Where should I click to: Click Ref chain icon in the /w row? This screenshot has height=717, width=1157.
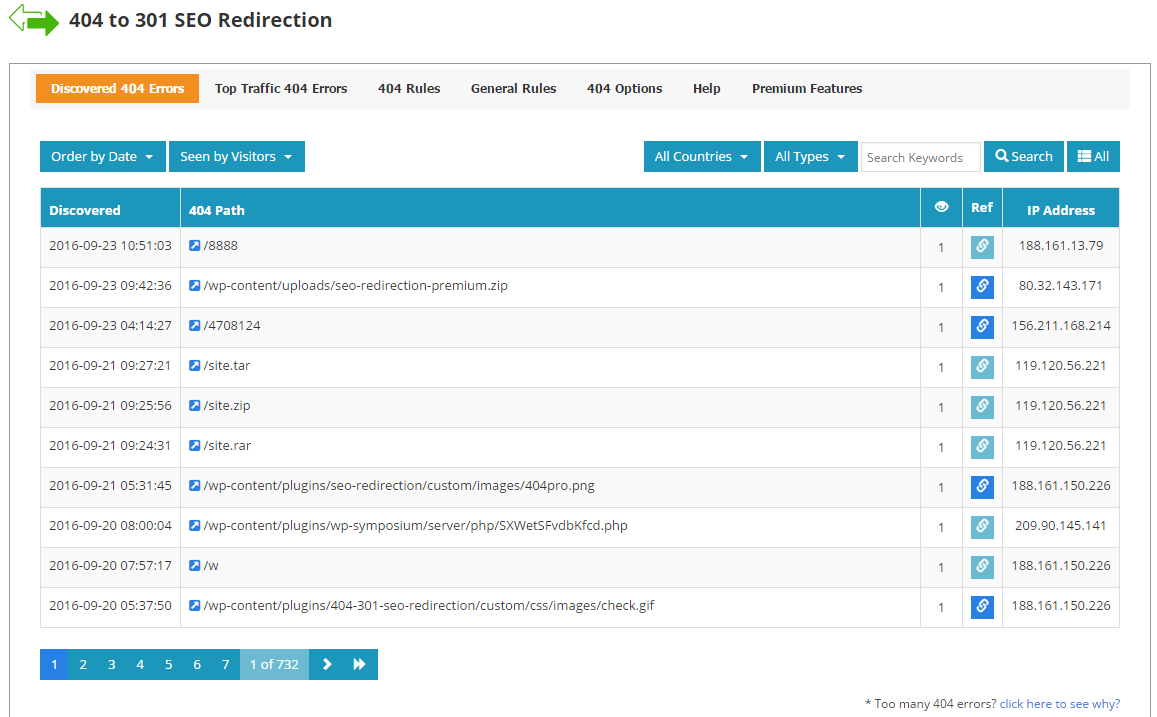point(982,567)
